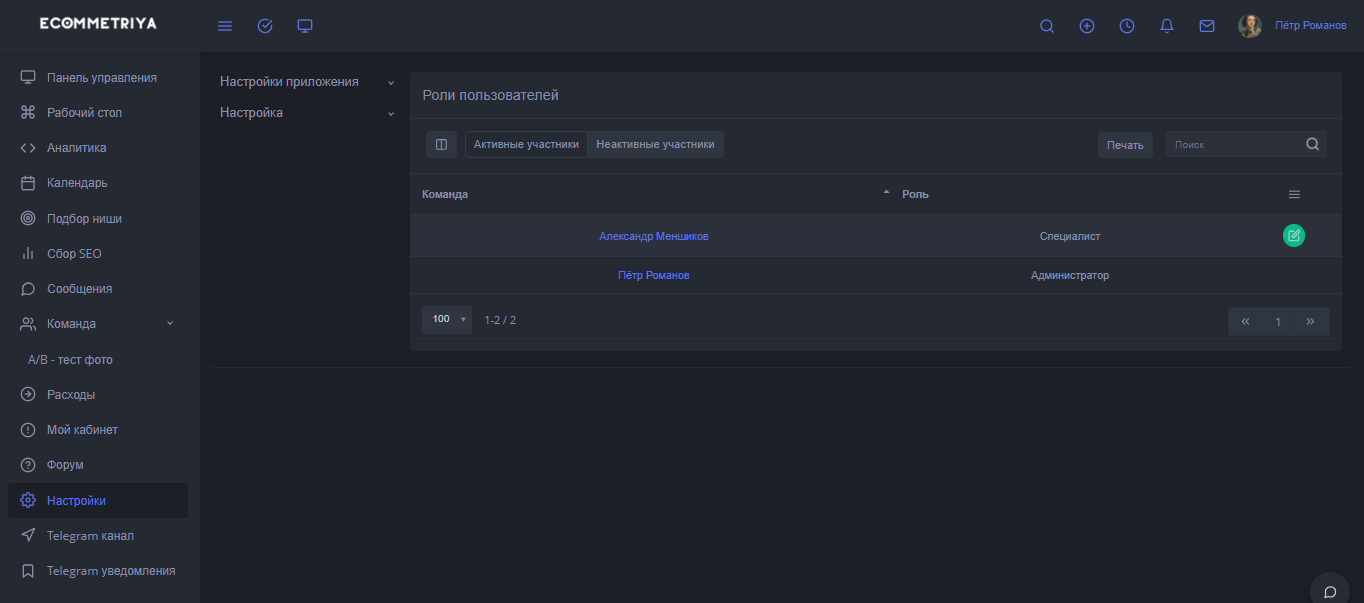Click the Печать button
The image size is (1364, 603).
pos(1125,146)
